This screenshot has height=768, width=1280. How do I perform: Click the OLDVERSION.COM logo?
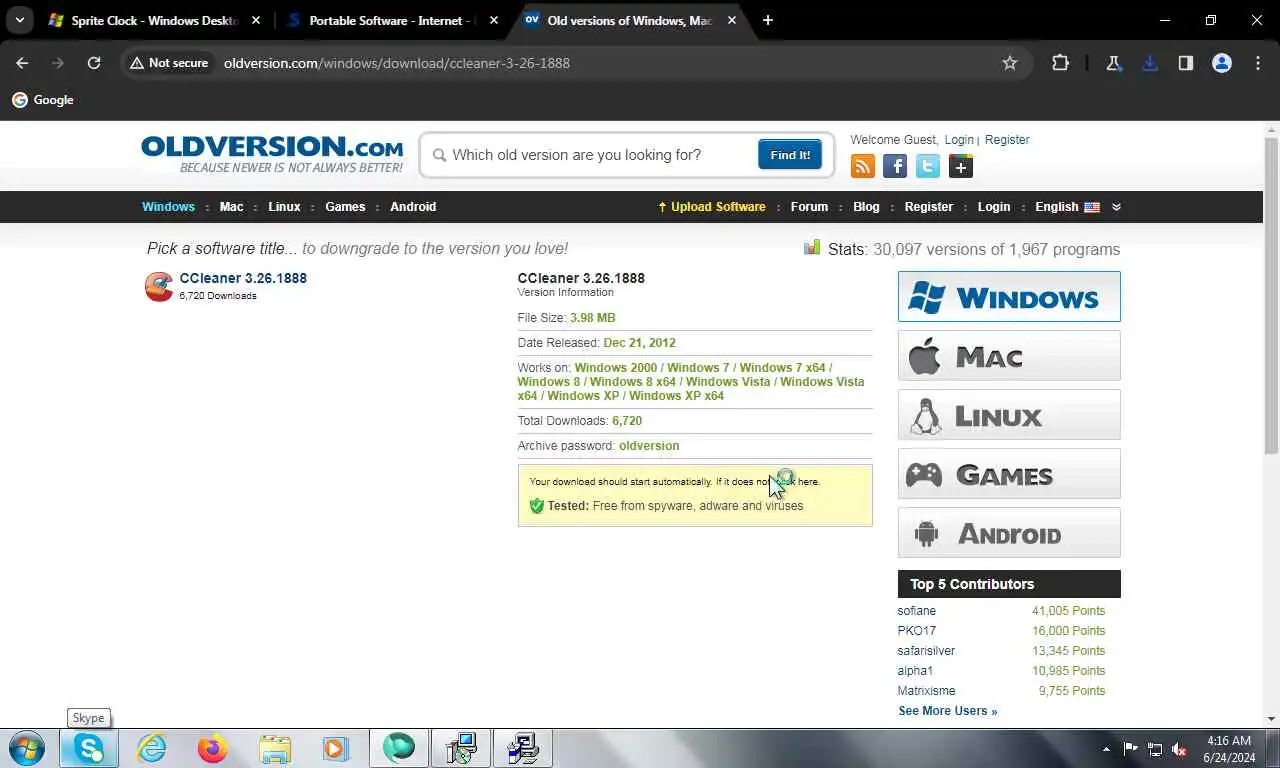(x=272, y=154)
